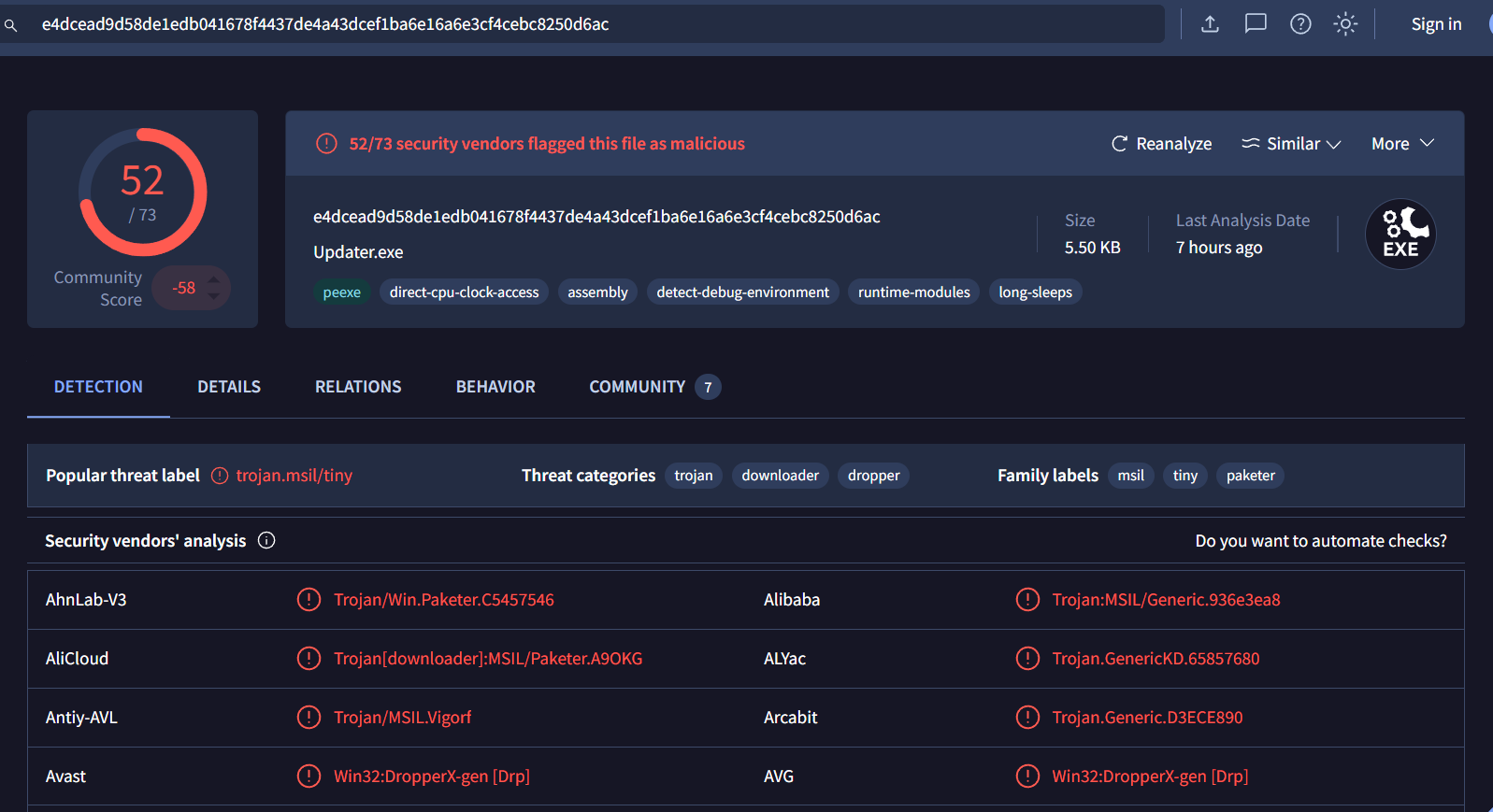
Task: Click the upload file icon
Action: pyautogui.click(x=1210, y=24)
